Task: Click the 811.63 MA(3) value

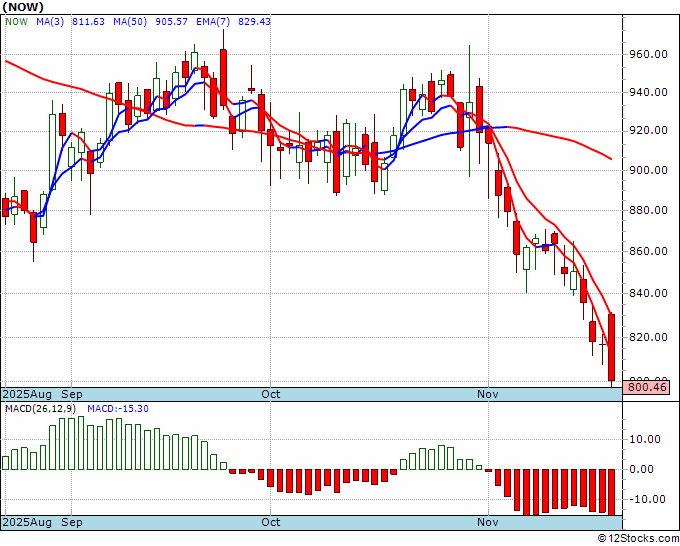Action: (88, 21)
